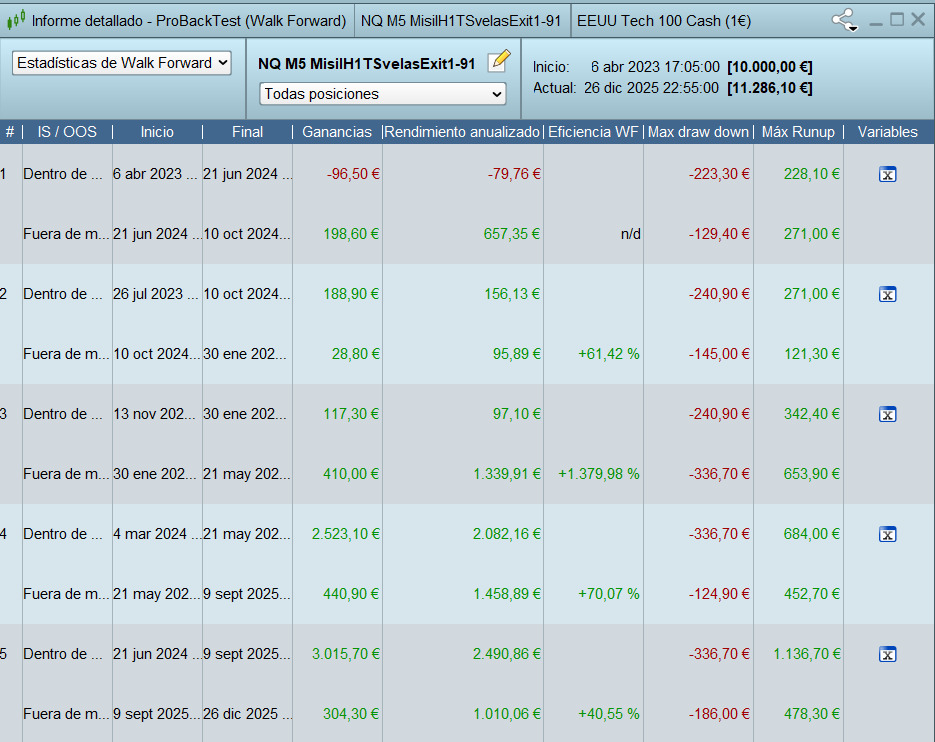Click the n/d efficiency cell
The image size is (935, 742).
pos(630,234)
